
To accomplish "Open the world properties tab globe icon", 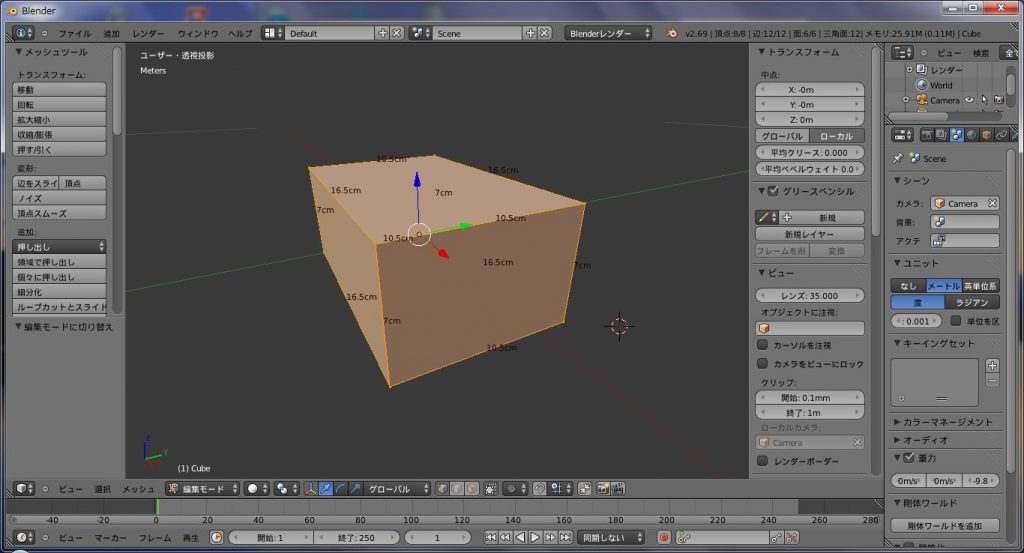I will pyautogui.click(x=972, y=134).
